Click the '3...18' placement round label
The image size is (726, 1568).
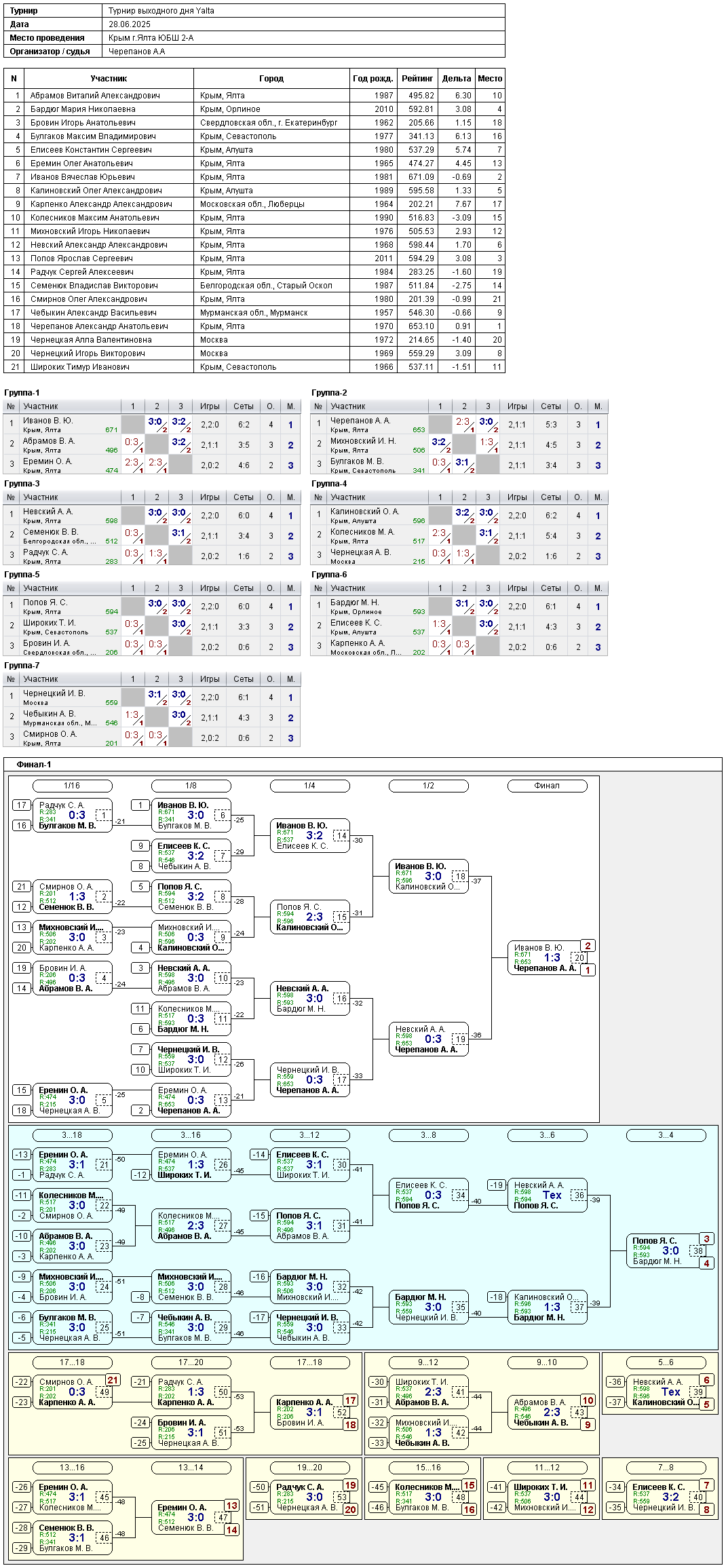pyautogui.click(x=72, y=1135)
